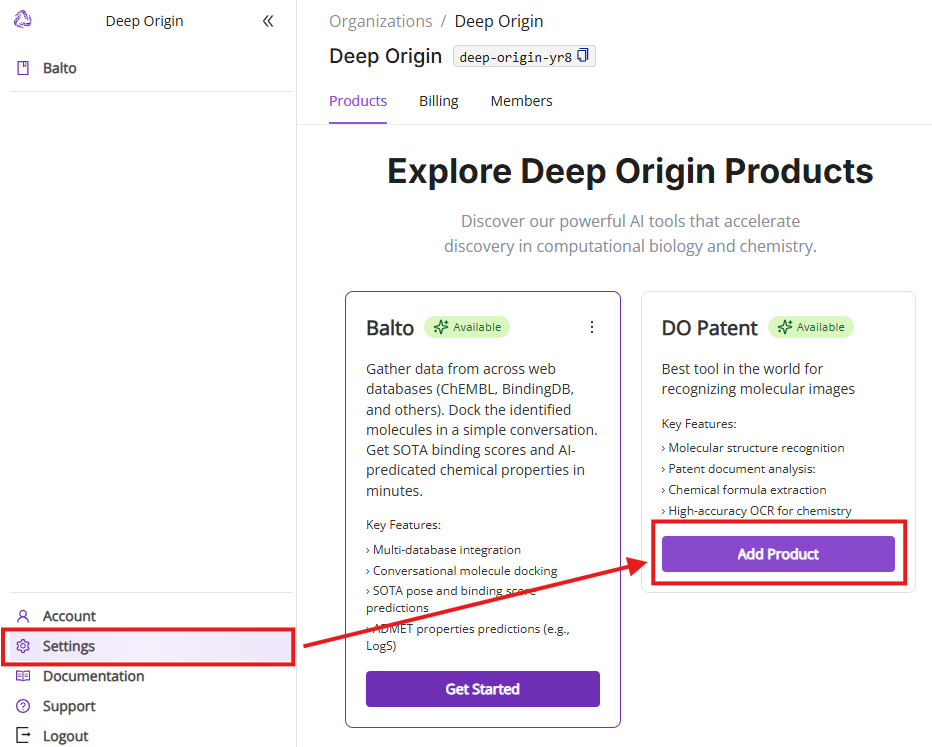
Task: Click the Logout arrow icon
Action: coord(23,736)
